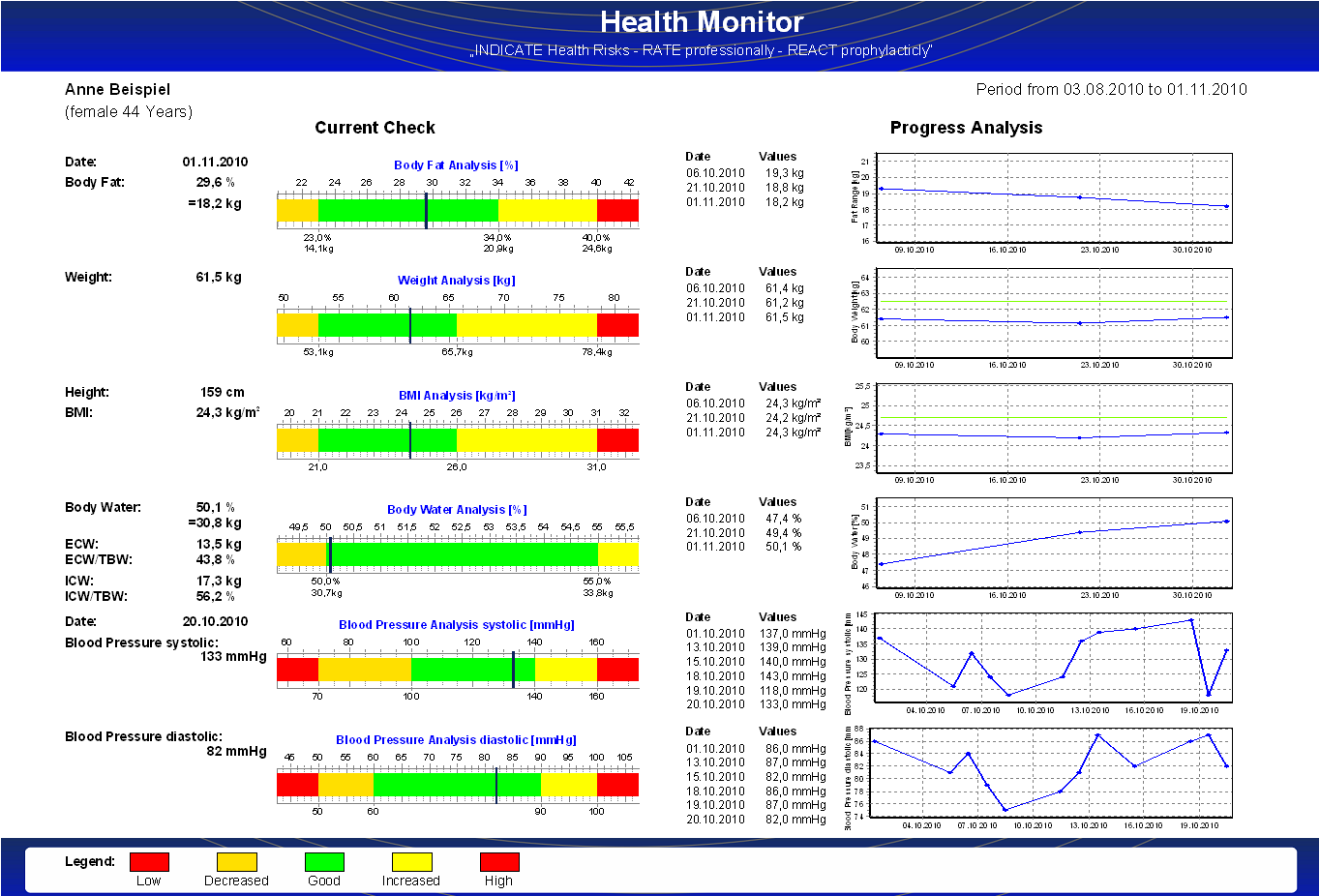Click the period text showing 03.08.2010 to 01.11.2010
The width and height of the screenshot is (1320, 896).
tap(1111, 89)
